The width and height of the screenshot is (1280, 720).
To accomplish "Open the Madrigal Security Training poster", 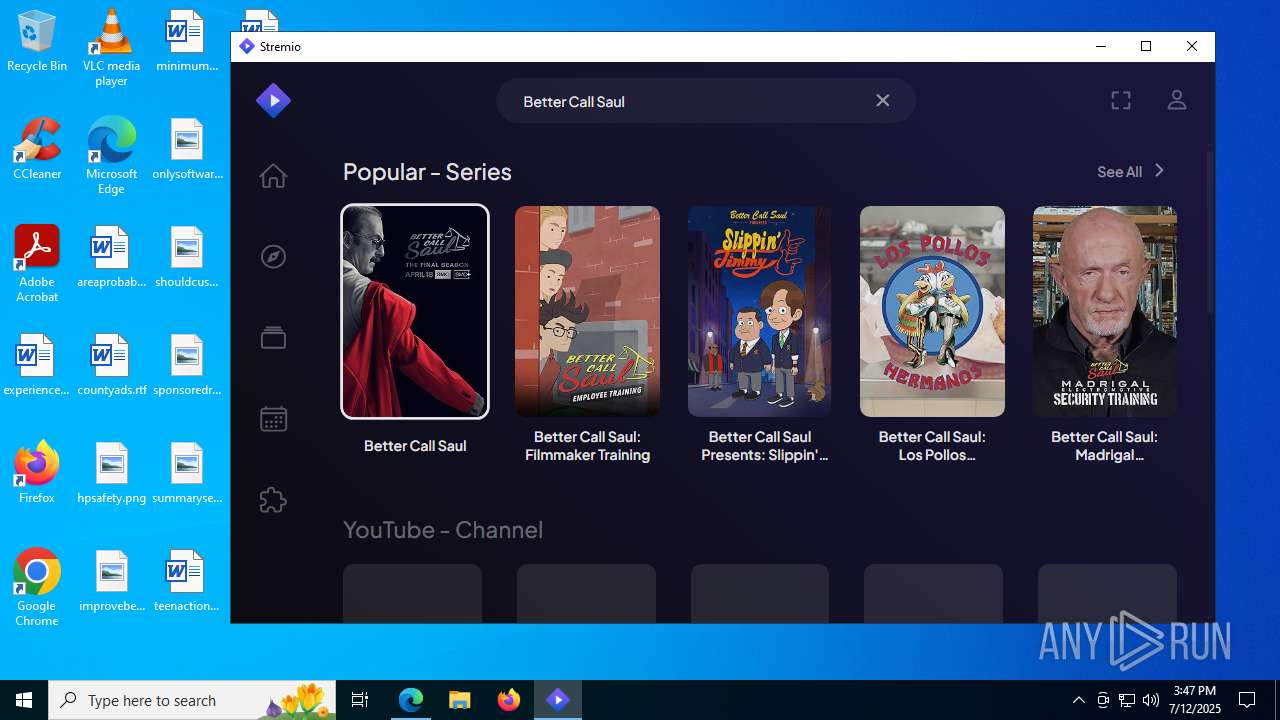I will [x=1105, y=311].
